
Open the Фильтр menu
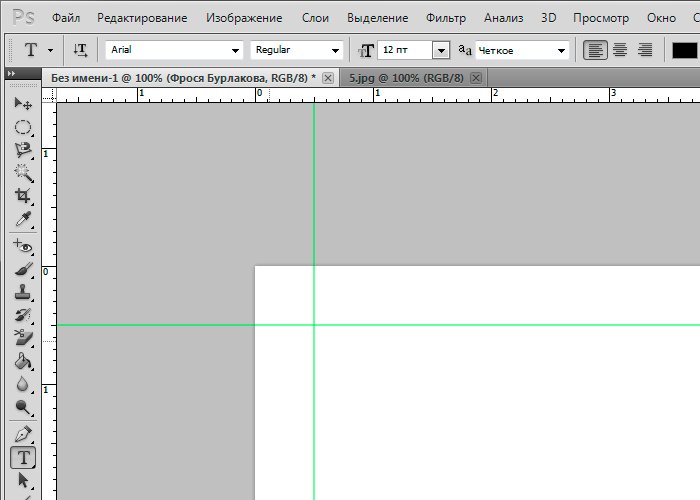pyautogui.click(x=445, y=18)
